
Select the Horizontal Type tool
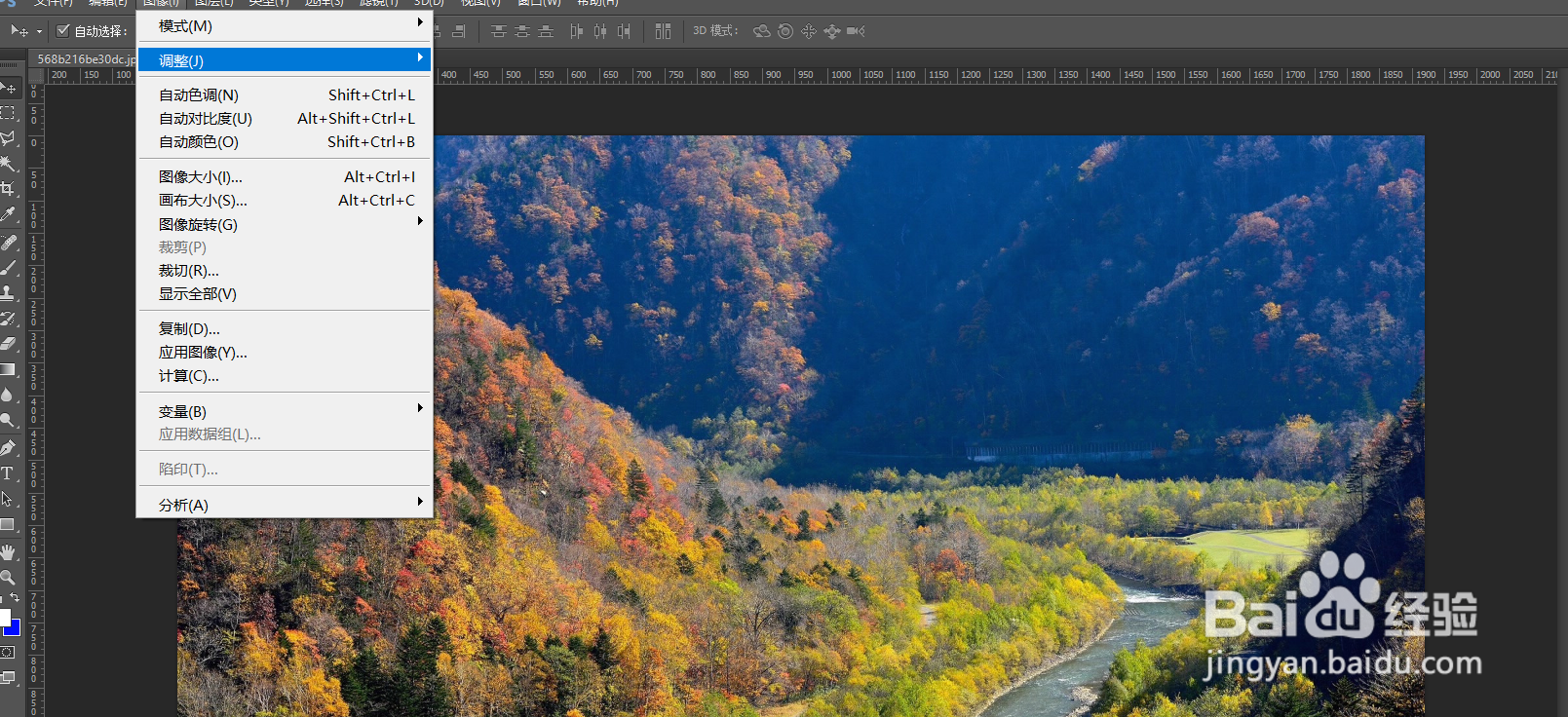point(8,472)
